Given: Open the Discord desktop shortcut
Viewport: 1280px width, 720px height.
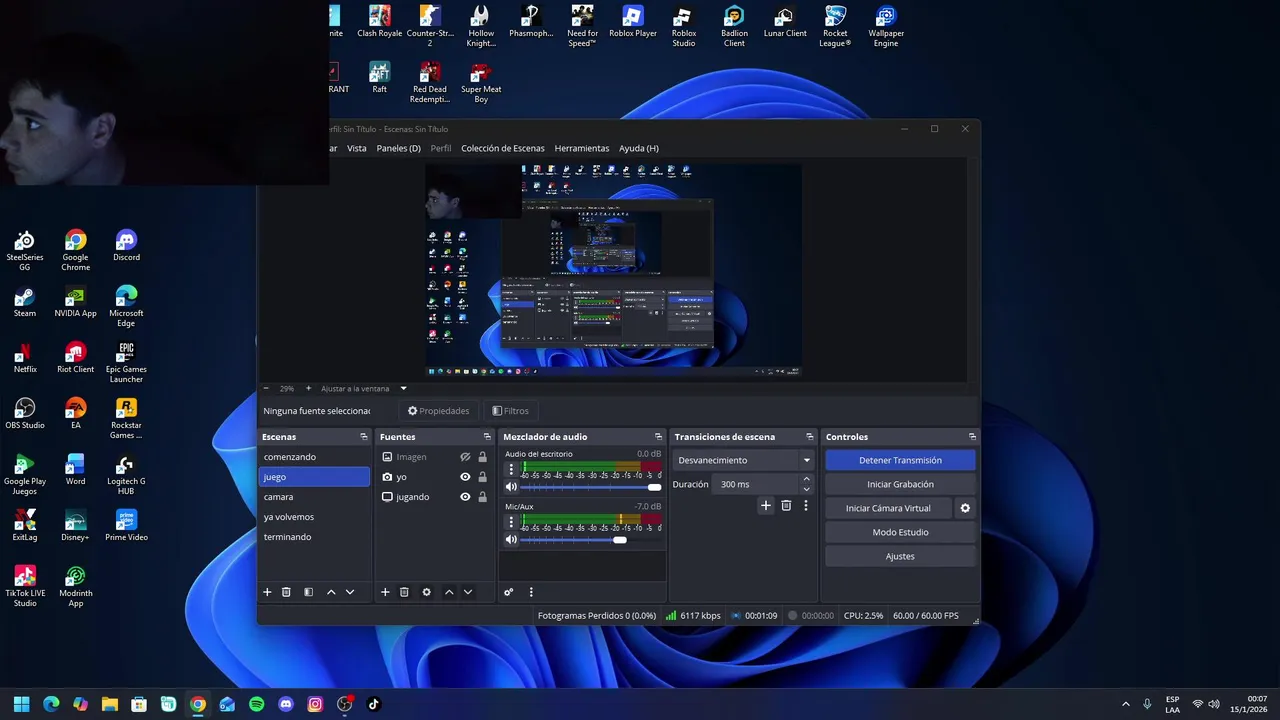Looking at the screenshot, I should 126,245.
